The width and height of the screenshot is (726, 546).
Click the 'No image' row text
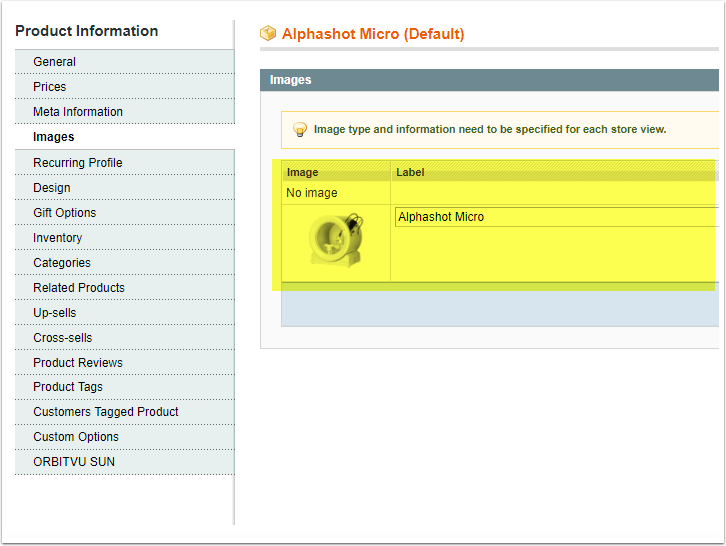(x=312, y=193)
